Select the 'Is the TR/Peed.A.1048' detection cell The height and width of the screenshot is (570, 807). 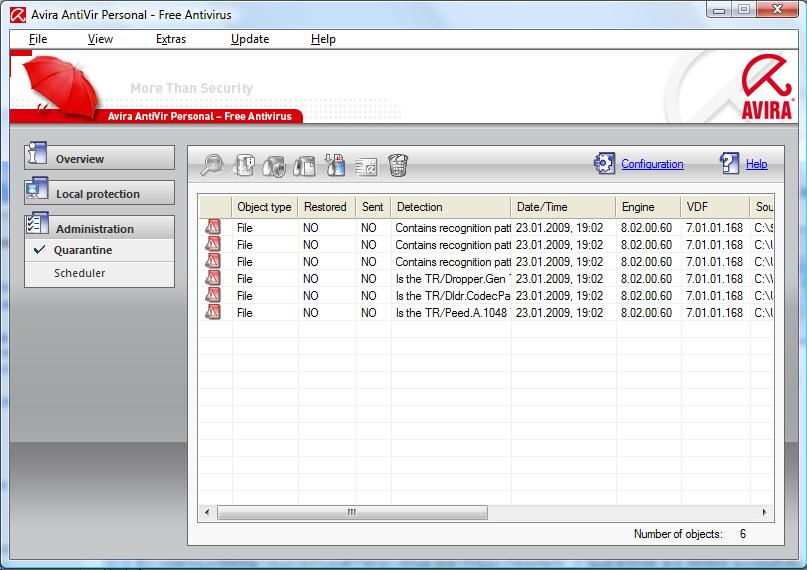click(x=451, y=312)
